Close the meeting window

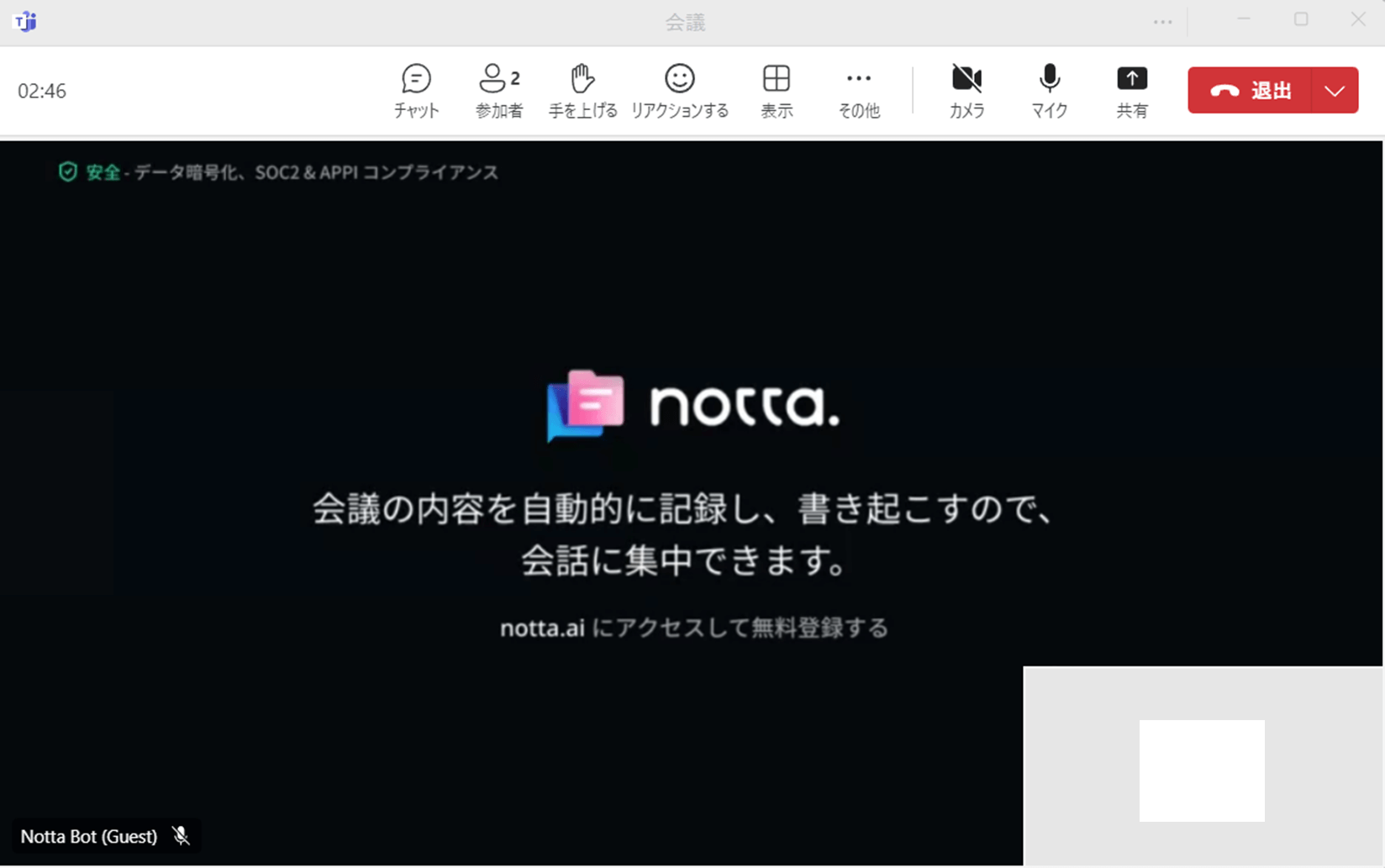pos(1358,19)
